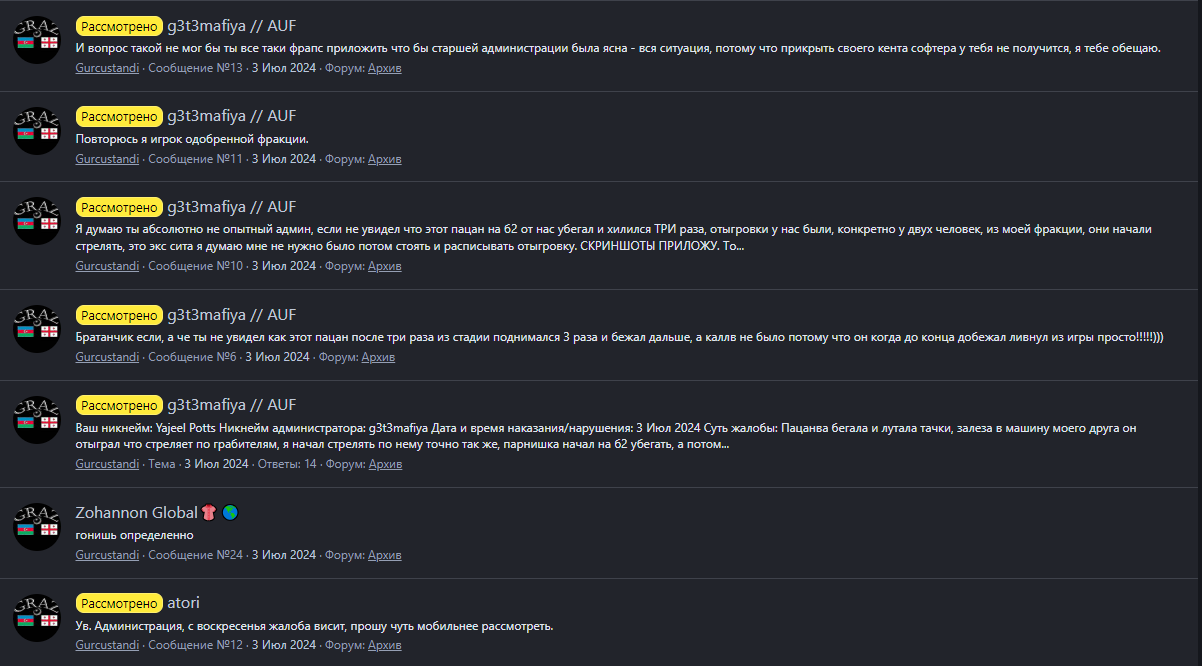Click the globe emoji after Zohannon Global
Image resolution: width=1202 pixels, height=666 pixels.
pyautogui.click(x=230, y=513)
